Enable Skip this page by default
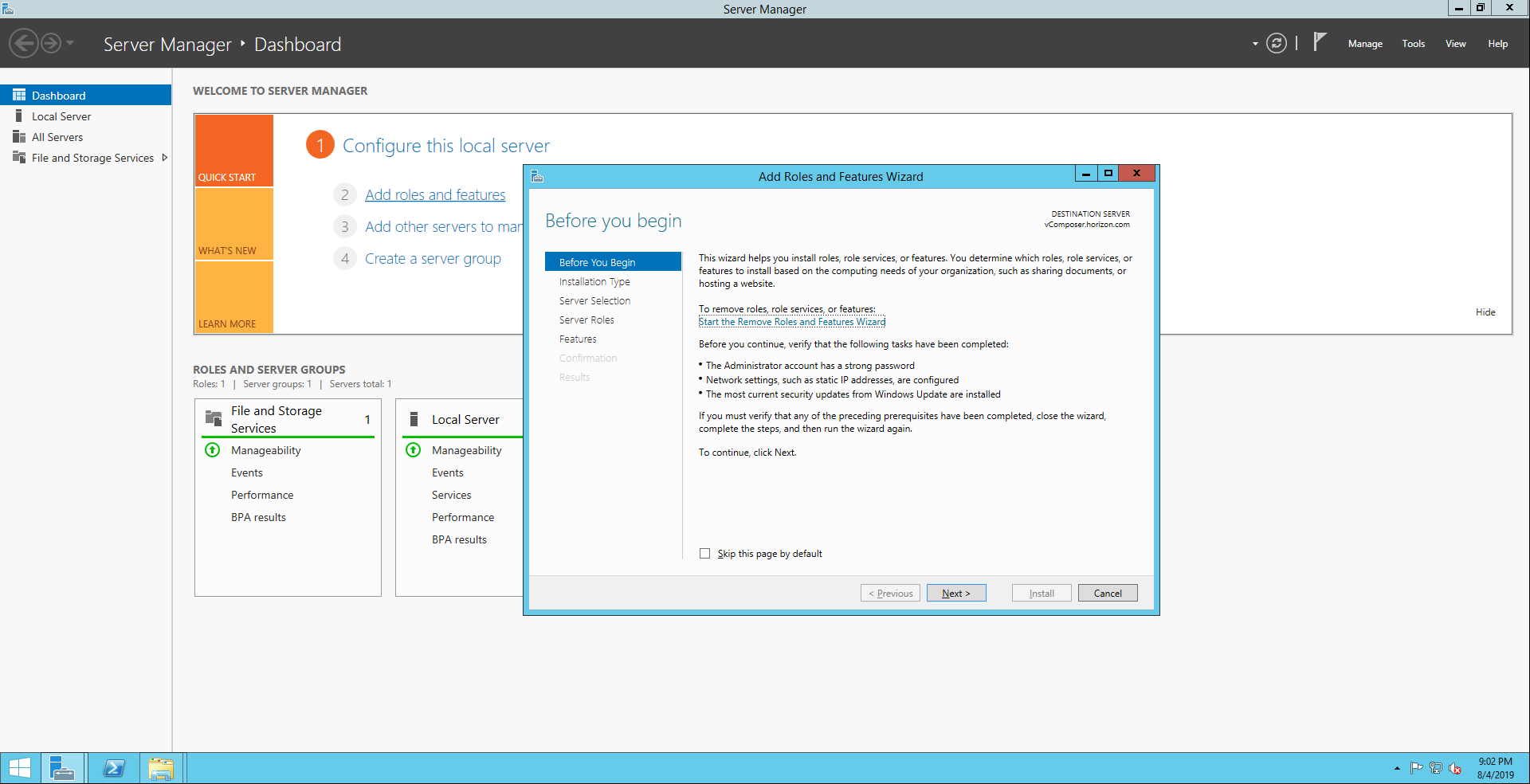Screen dimensions: 1530x784 [704, 554]
